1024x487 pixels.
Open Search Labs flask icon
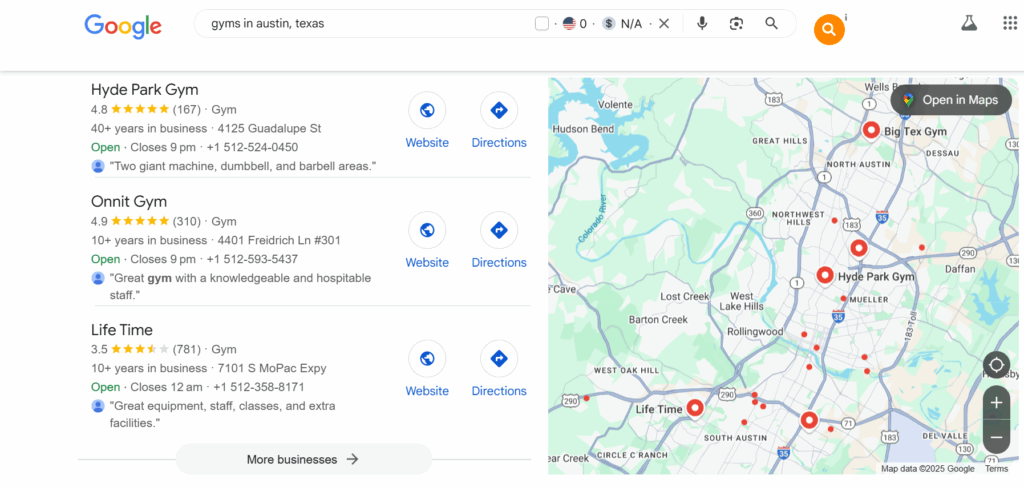[x=969, y=24]
